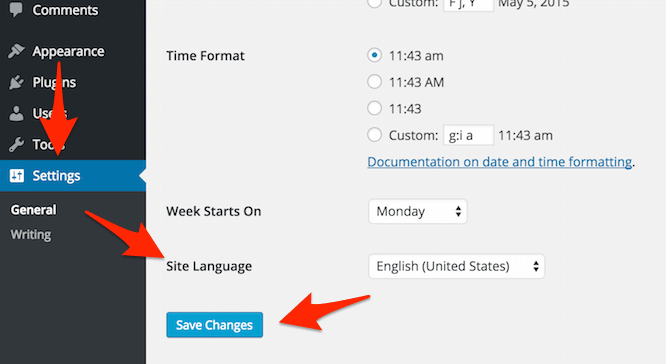666x364 pixels.
Task: Click the Plugins plug icon
Action: [x=16, y=82]
